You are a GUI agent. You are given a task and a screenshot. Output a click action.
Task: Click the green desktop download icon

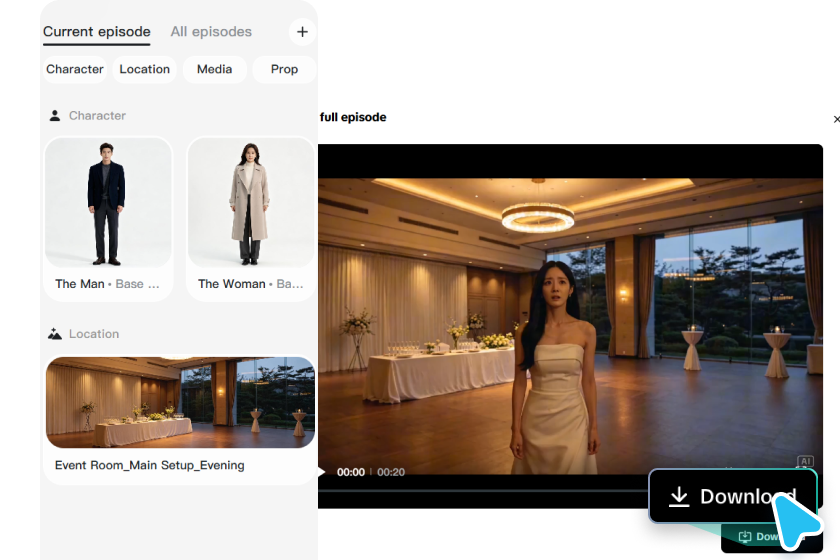click(745, 536)
